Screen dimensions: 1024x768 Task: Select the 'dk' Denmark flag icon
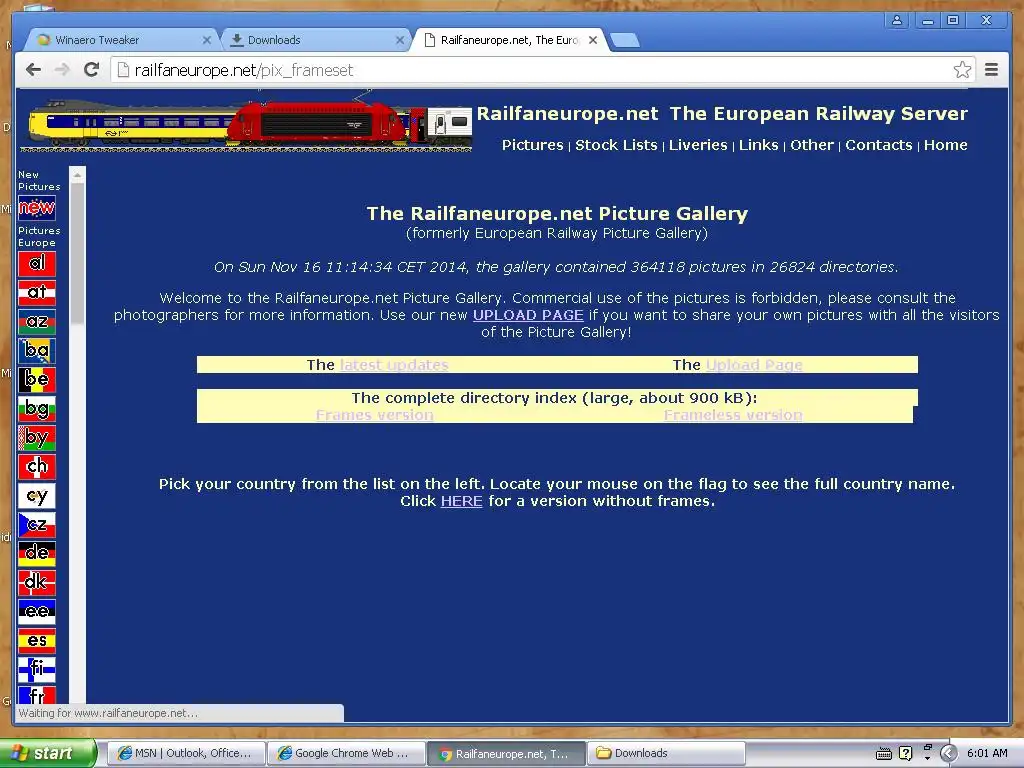click(x=37, y=583)
